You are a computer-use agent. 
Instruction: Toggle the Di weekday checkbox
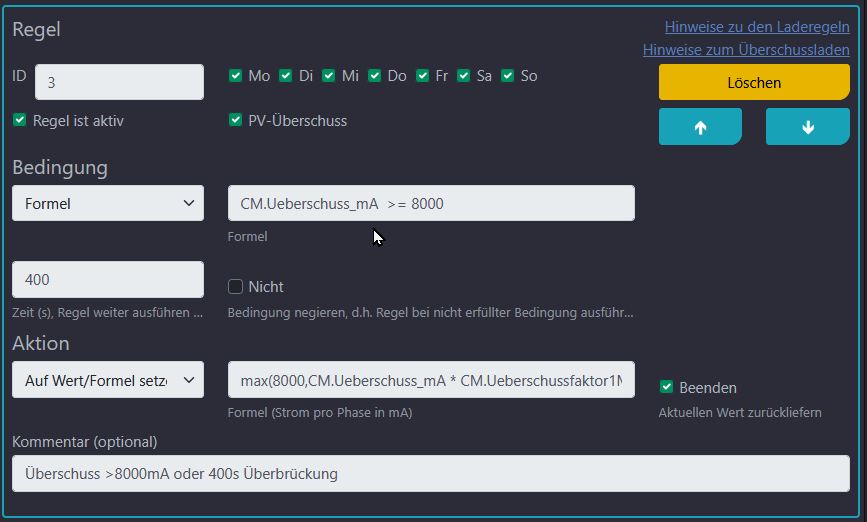point(286,76)
